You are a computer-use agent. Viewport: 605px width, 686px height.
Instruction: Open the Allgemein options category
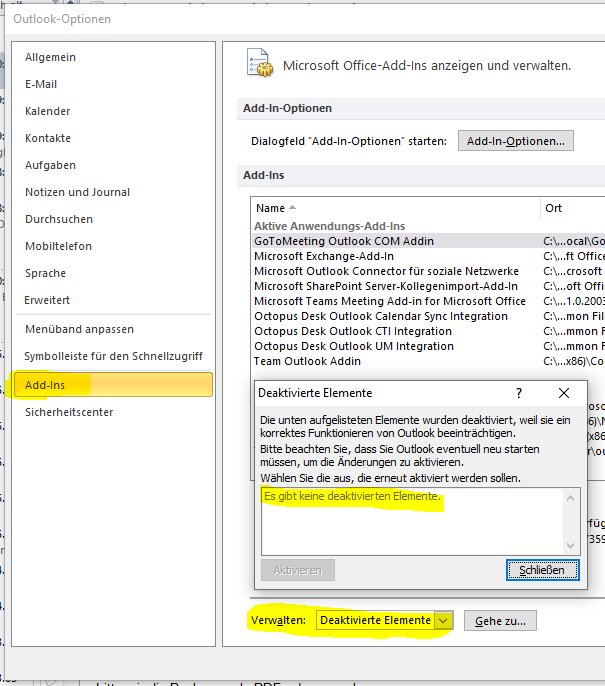50,57
